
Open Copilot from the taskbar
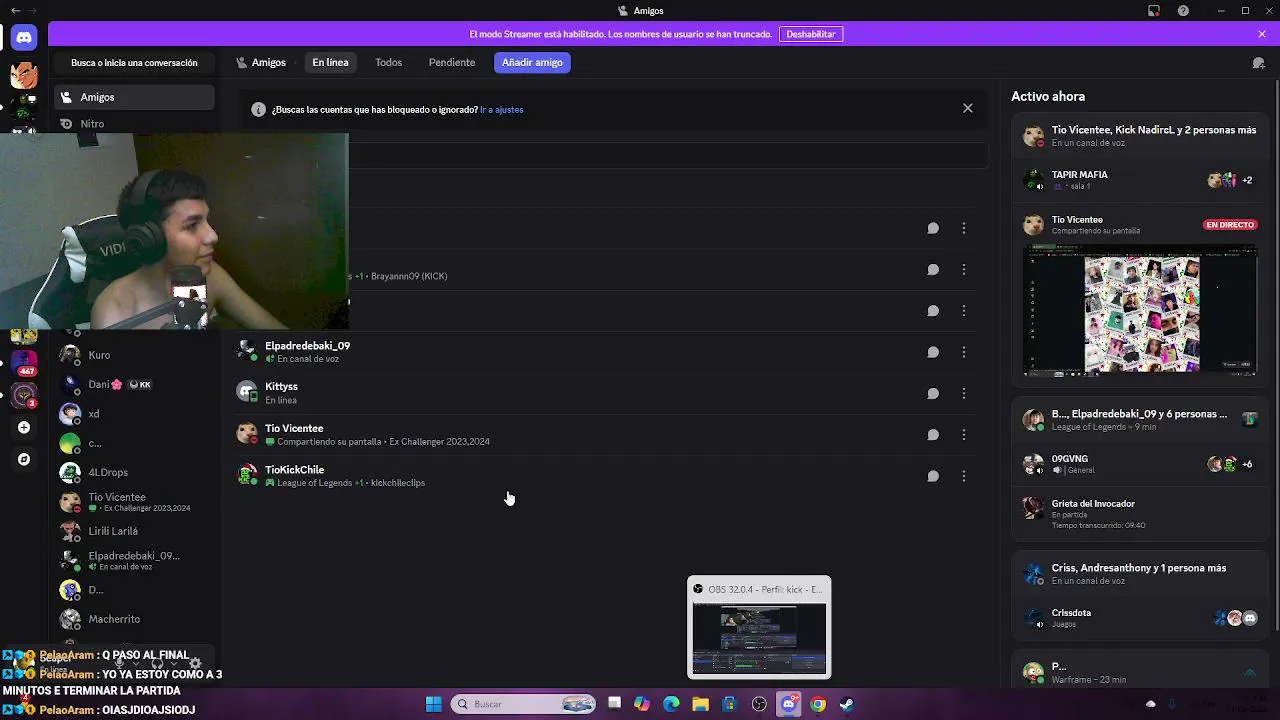642,704
